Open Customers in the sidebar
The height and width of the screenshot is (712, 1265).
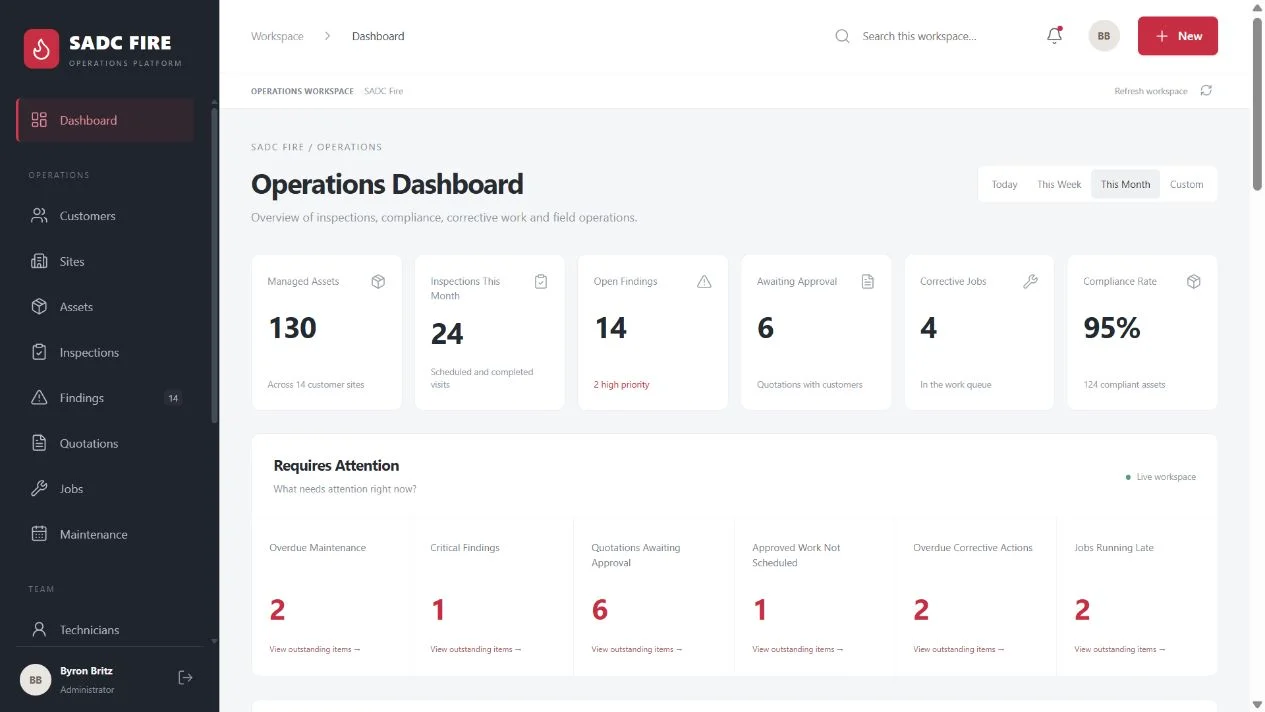(x=105, y=216)
